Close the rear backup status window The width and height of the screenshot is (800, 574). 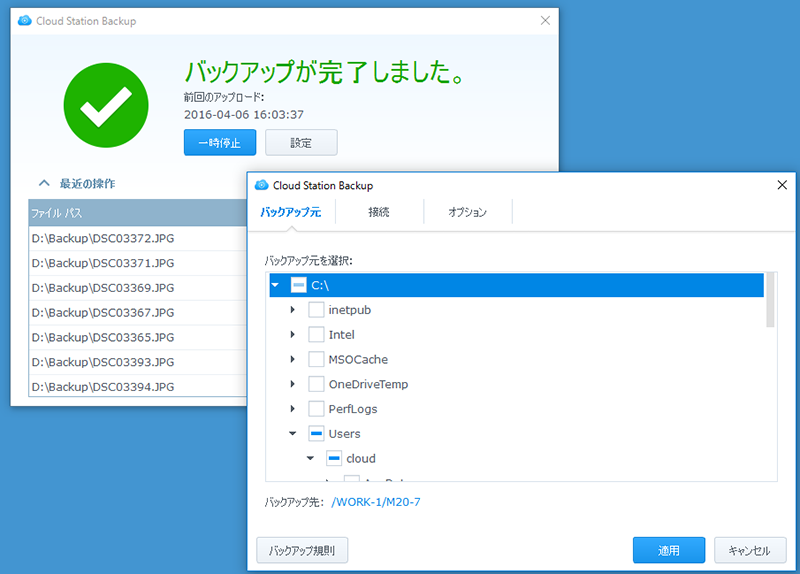[545, 20]
